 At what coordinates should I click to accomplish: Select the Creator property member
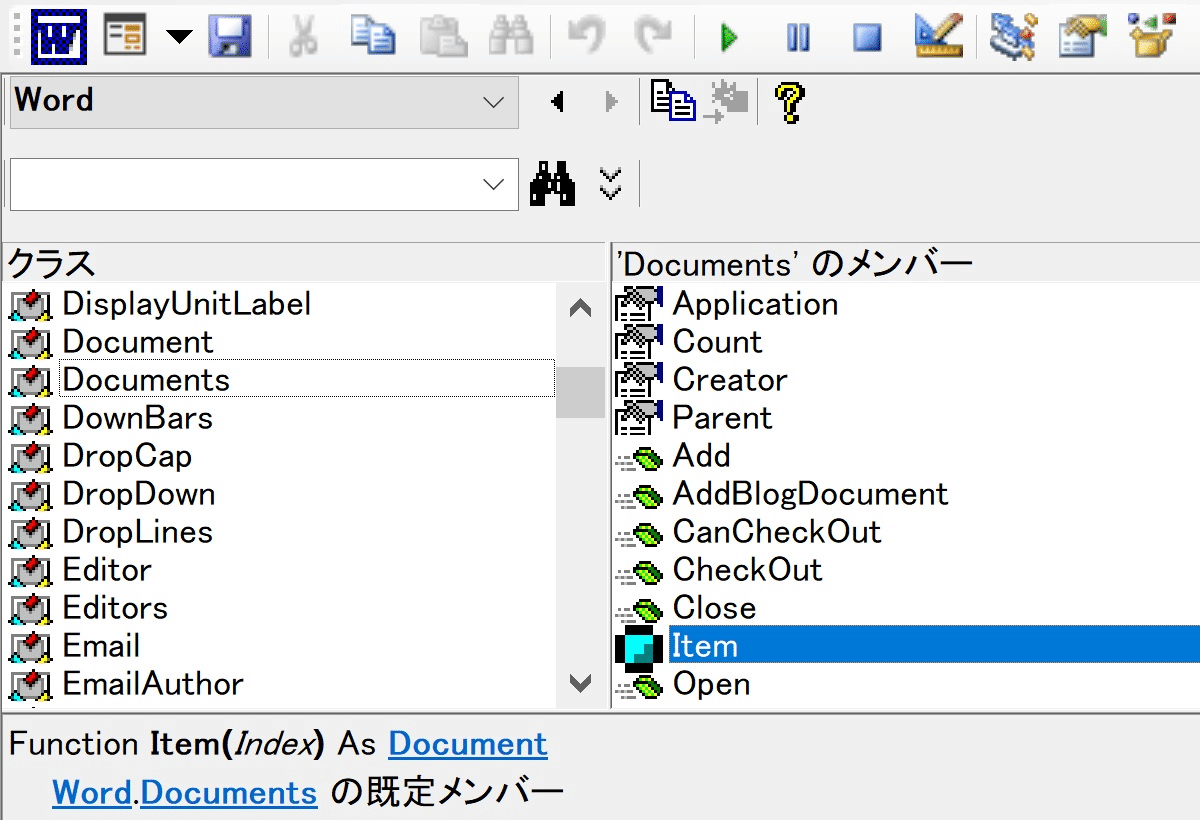pyautogui.click(x=729, y=380)
